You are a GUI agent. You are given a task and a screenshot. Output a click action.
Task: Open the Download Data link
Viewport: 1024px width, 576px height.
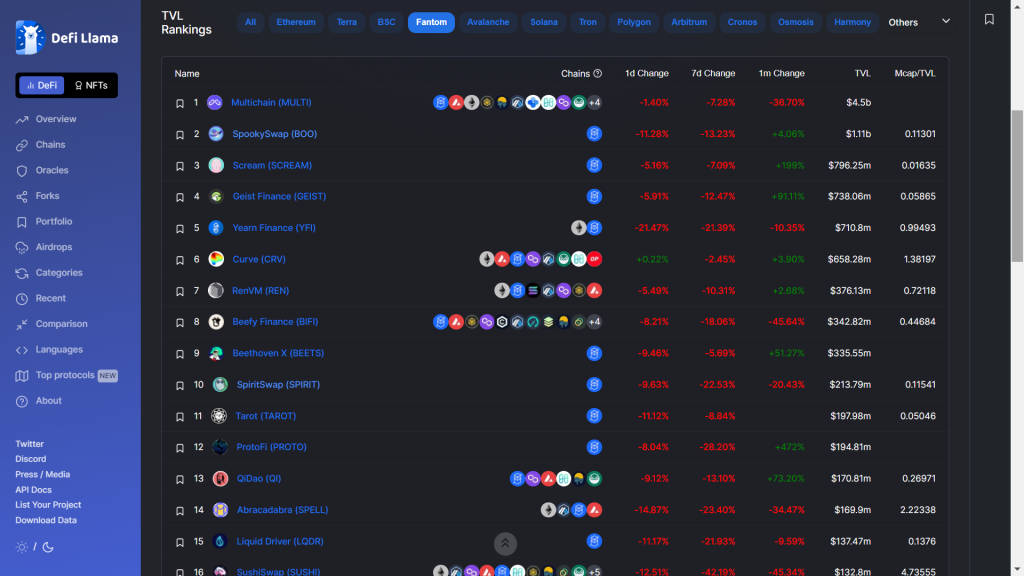(46, 520)
